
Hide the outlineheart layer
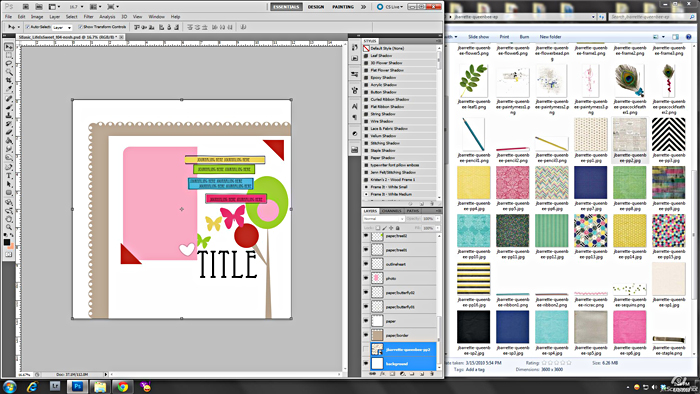click(366, 264)
